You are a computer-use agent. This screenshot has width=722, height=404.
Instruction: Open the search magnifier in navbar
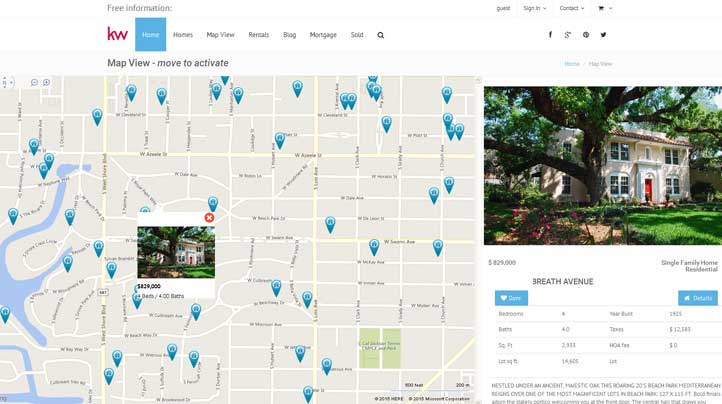pos(380,35)
